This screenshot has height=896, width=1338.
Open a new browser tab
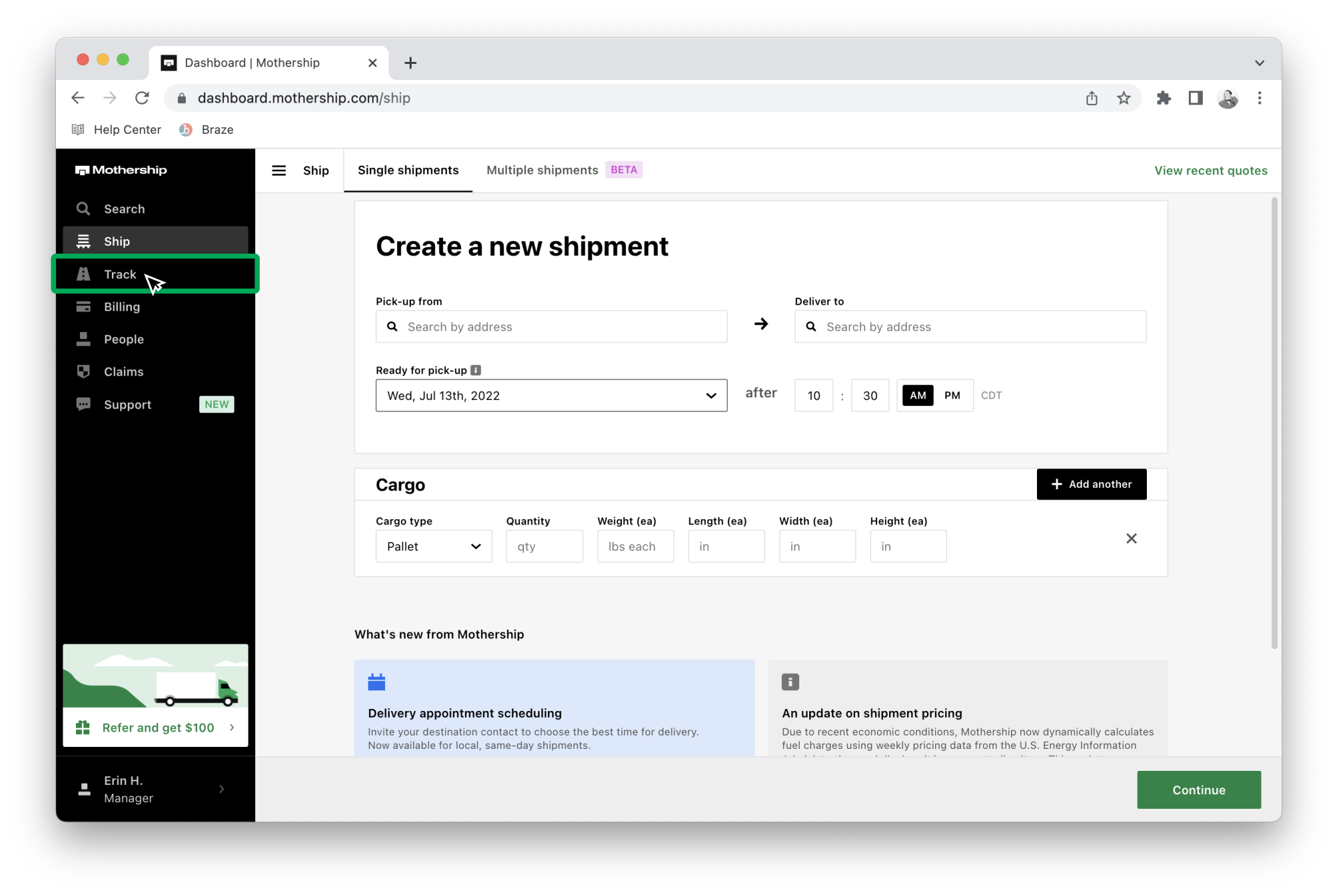click(x=410, y=63)
